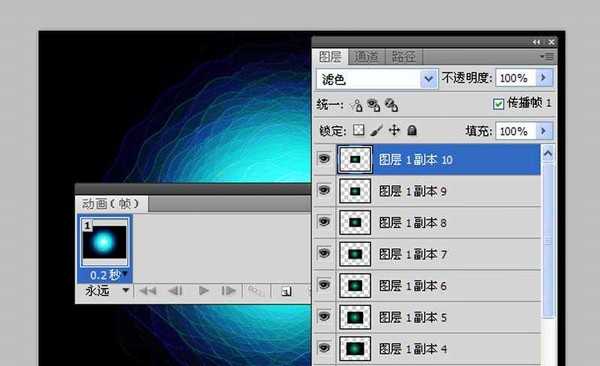
Task: Switch to the 图层 tab
Action: click(x=330, y=57)
